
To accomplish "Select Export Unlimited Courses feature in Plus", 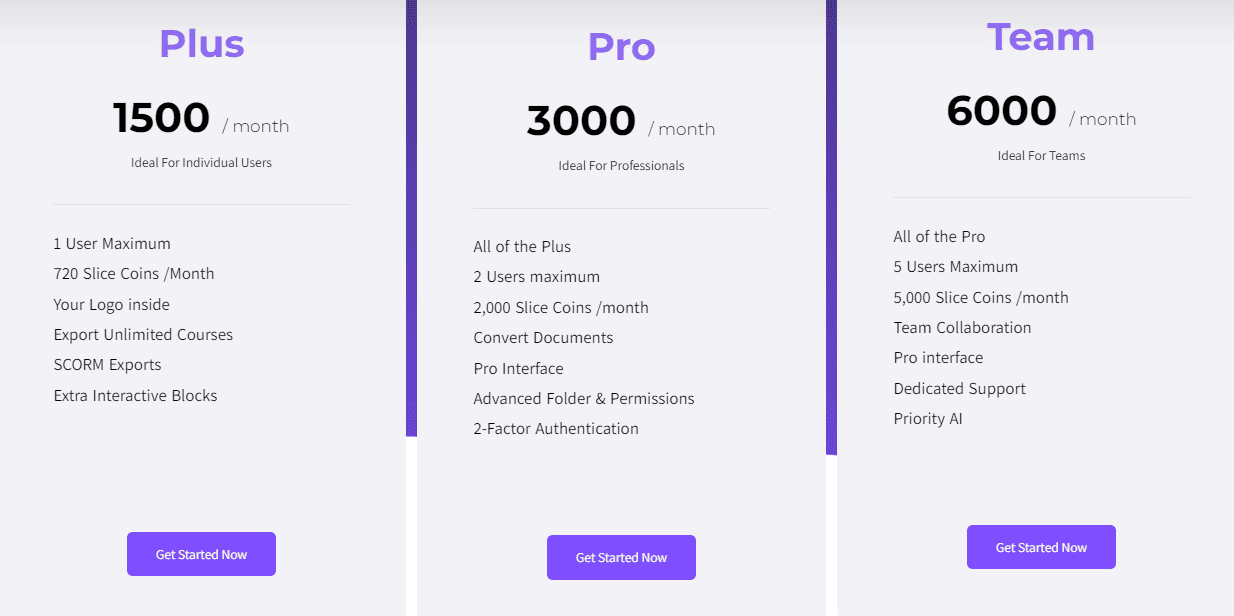I will point(143,334).
